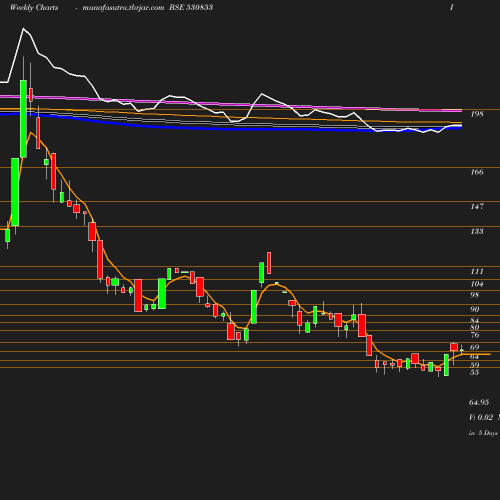Click the "Weekly Charts" title text
This screenshot has width=500, height=500.
pos(34,7)
